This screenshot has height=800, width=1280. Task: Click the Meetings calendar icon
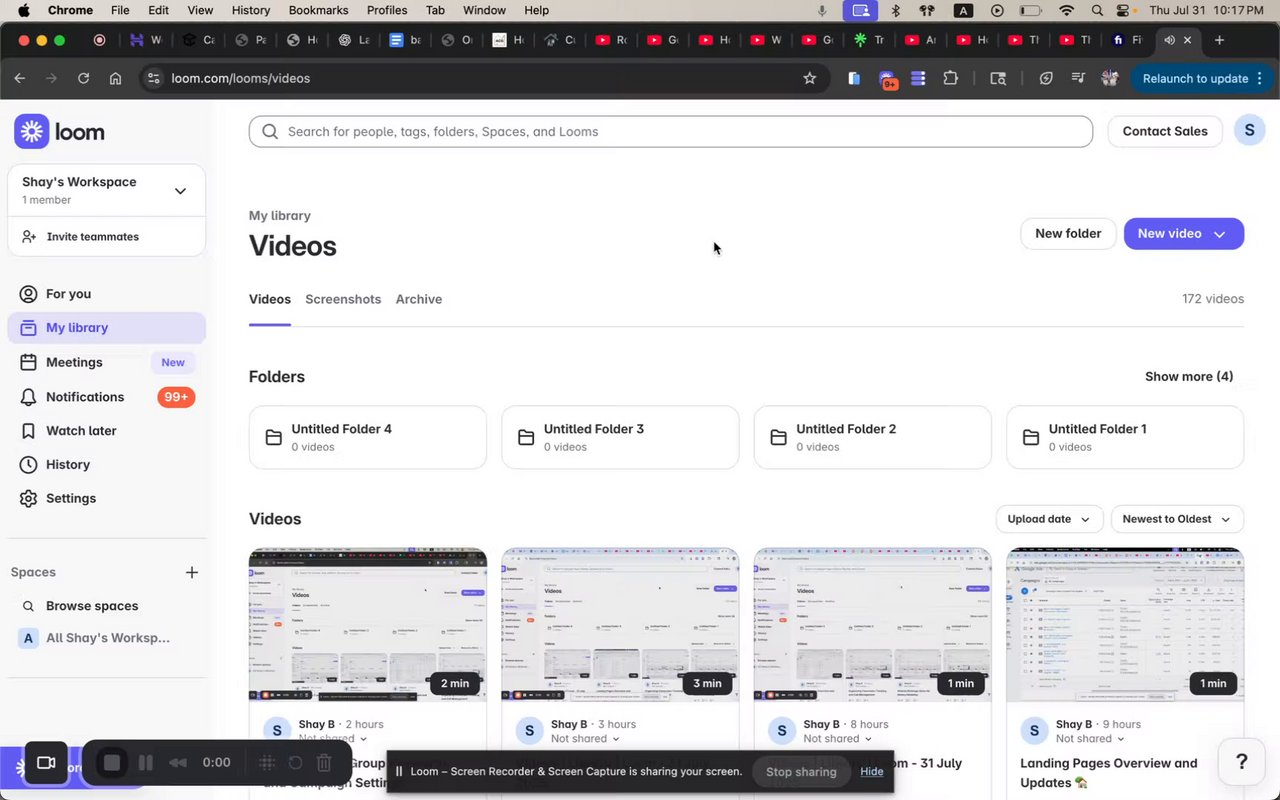28,362
